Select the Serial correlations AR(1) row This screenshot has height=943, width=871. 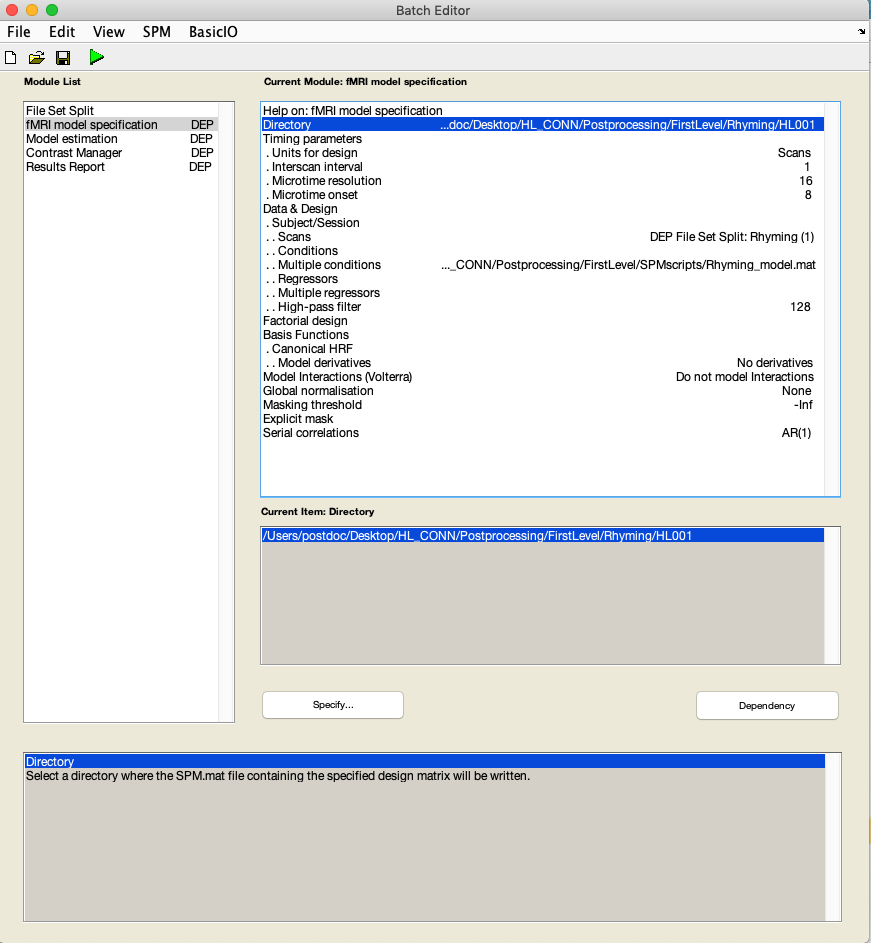[311, 433]
